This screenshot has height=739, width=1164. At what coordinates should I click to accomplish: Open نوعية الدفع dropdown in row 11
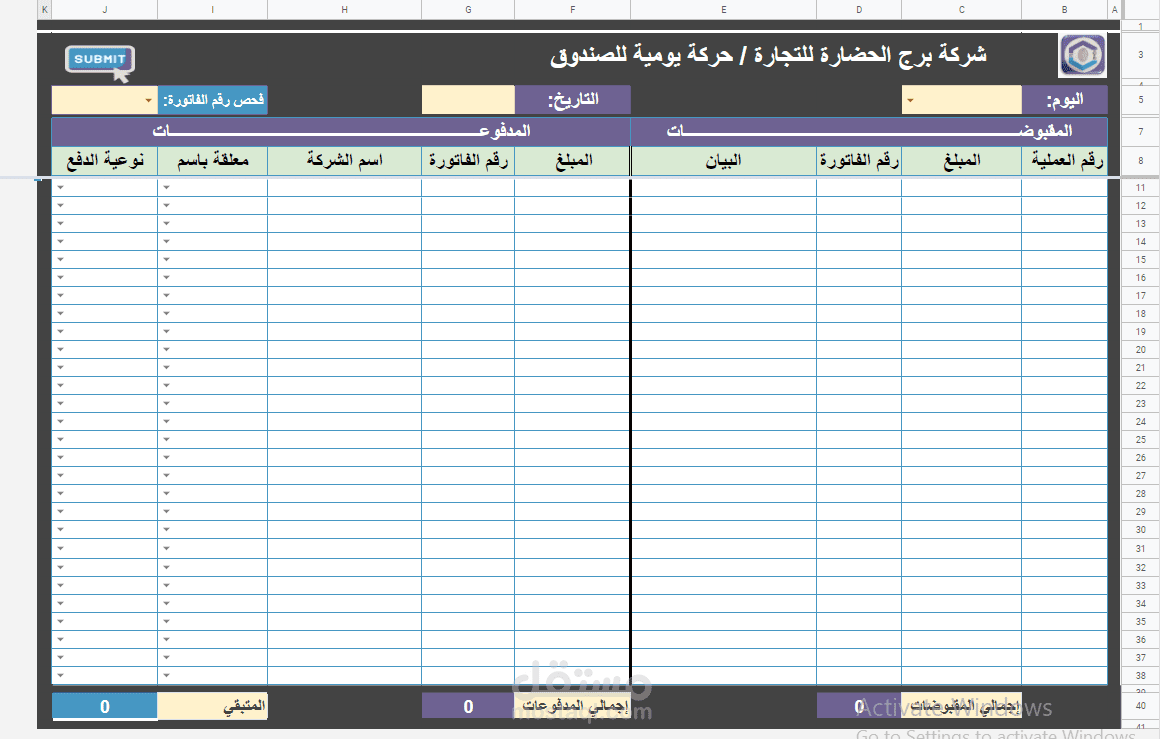60,187
